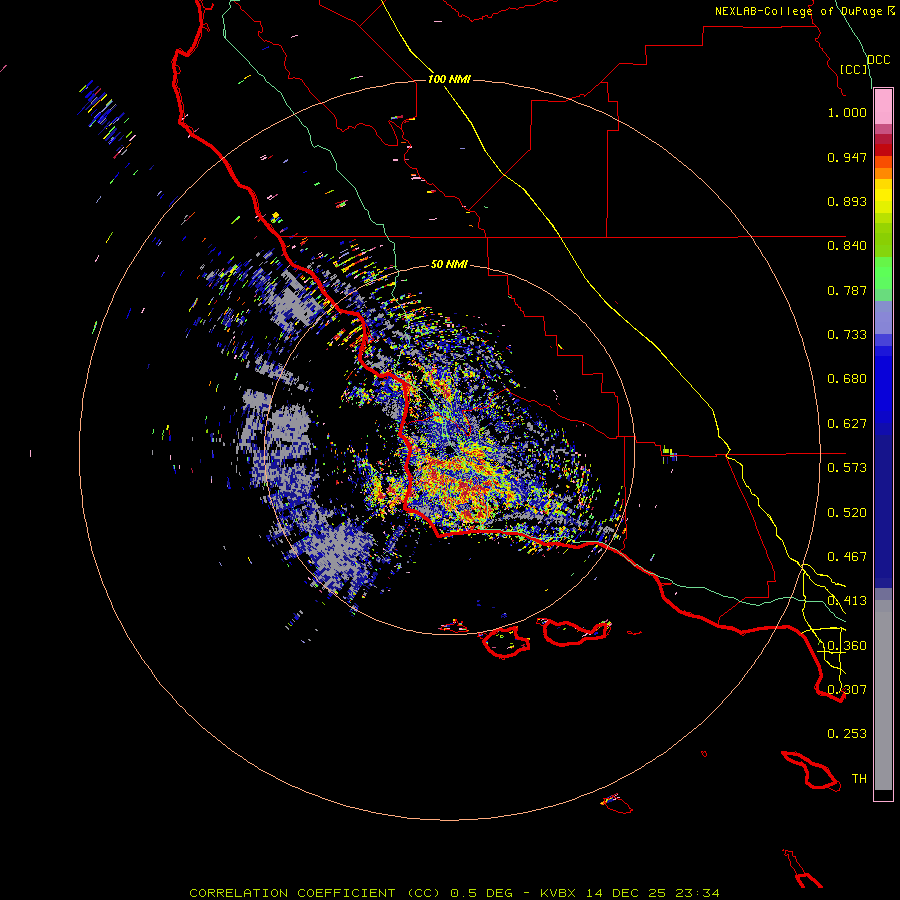Click the 50 NMI range ring label
Viewport: 900px width, 900px height.
[449, 265]
